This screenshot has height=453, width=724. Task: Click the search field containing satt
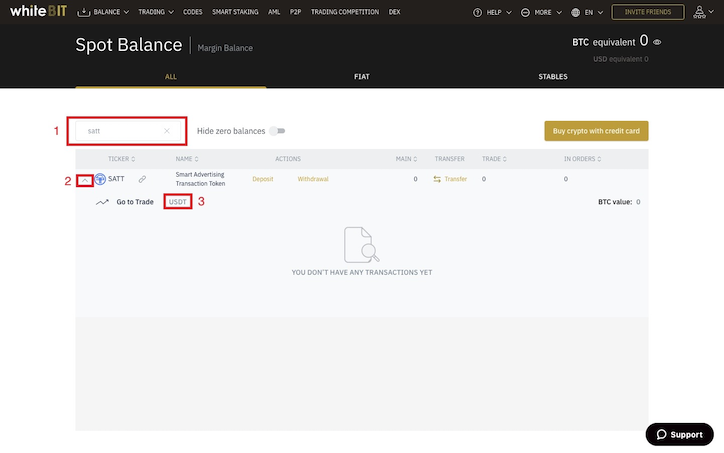click(127, 131)
